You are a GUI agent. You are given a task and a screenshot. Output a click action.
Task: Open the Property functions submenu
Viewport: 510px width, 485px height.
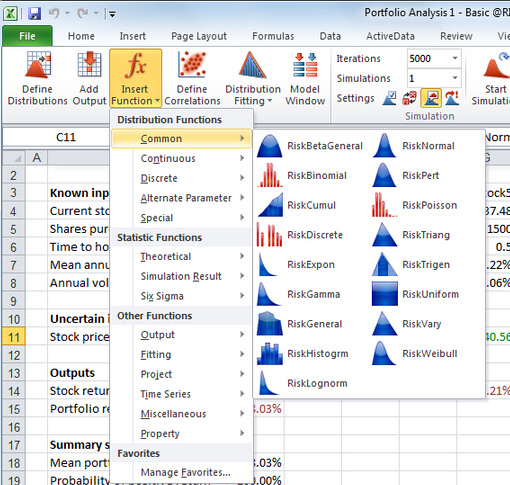point(181,433)
